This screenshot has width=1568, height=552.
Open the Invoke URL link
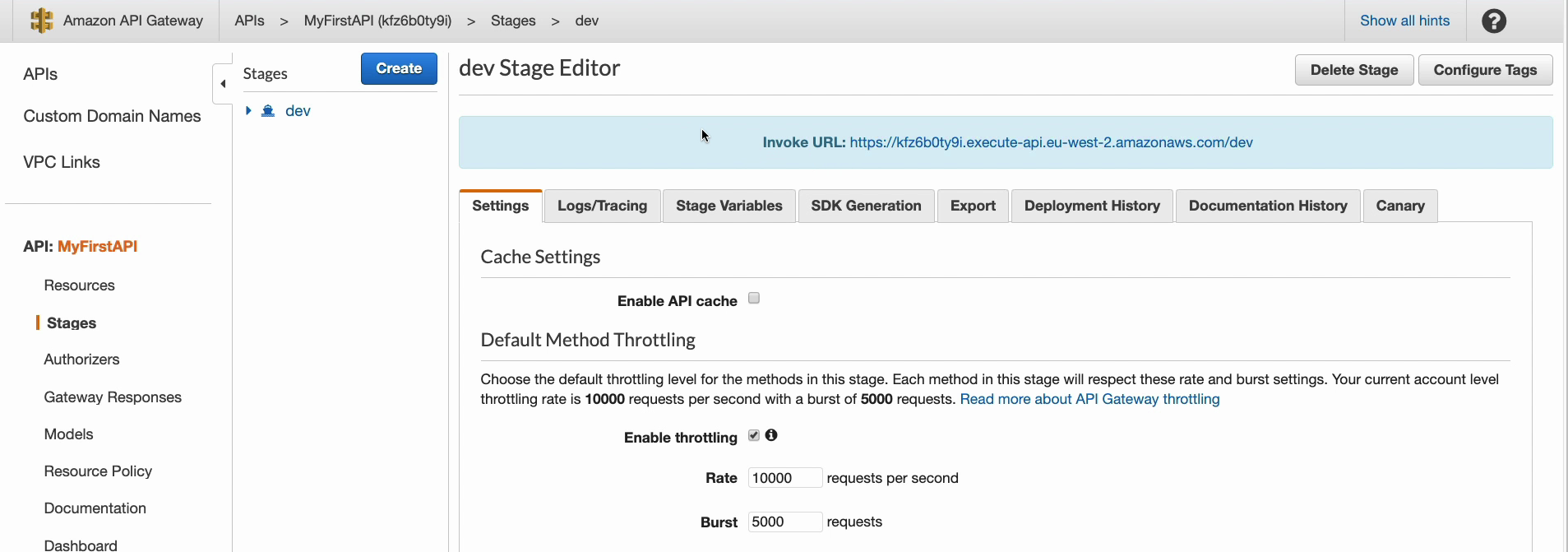point(1052,142)
